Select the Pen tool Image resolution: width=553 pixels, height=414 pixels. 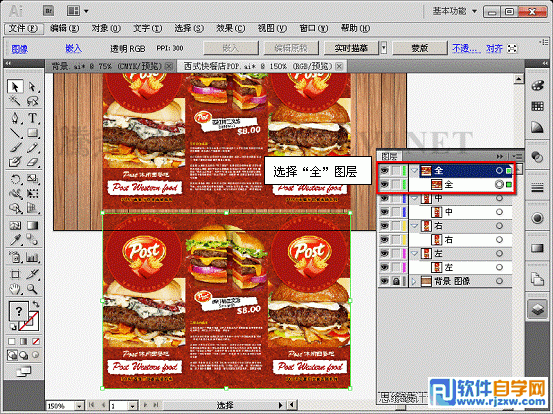[15, 118]
